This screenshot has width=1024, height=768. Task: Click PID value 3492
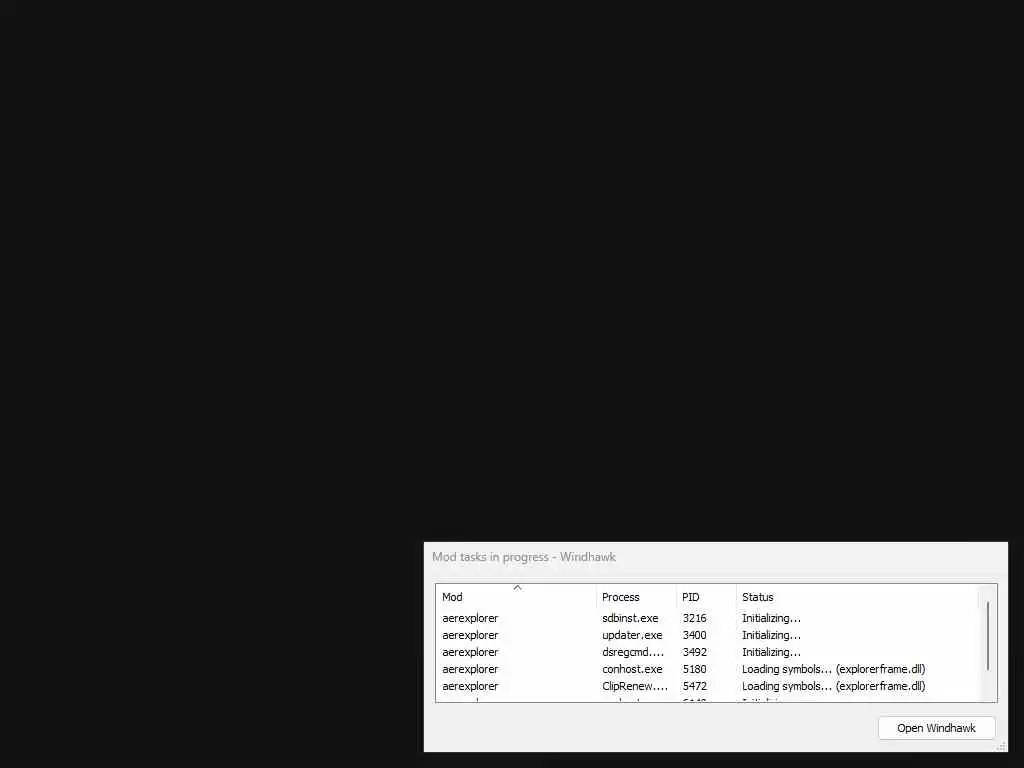[694, 652]
